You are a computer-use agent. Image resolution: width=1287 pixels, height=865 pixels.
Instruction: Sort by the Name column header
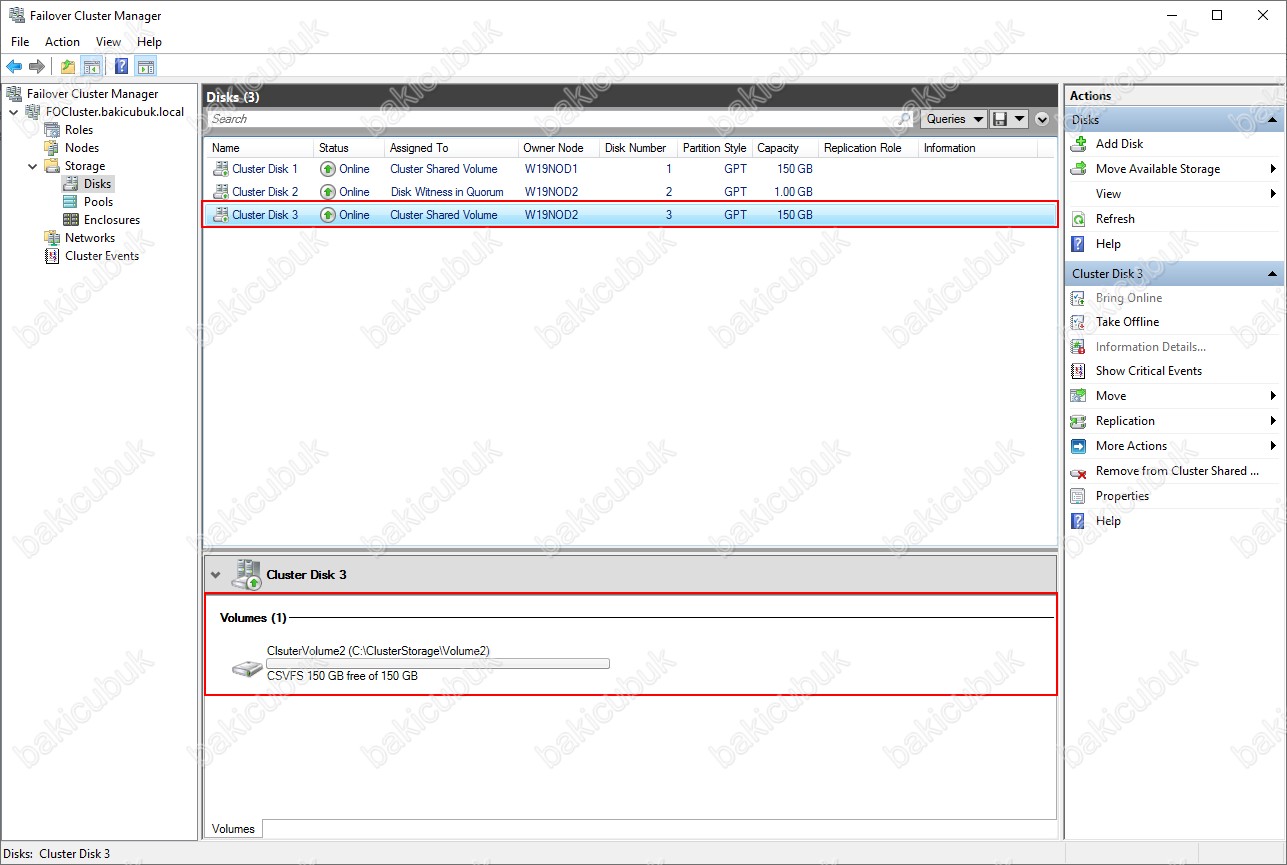click(260, 148)
